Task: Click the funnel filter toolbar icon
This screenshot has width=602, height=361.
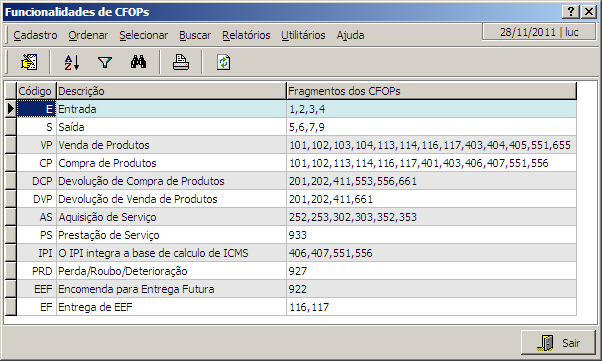Action: [105, 62]
